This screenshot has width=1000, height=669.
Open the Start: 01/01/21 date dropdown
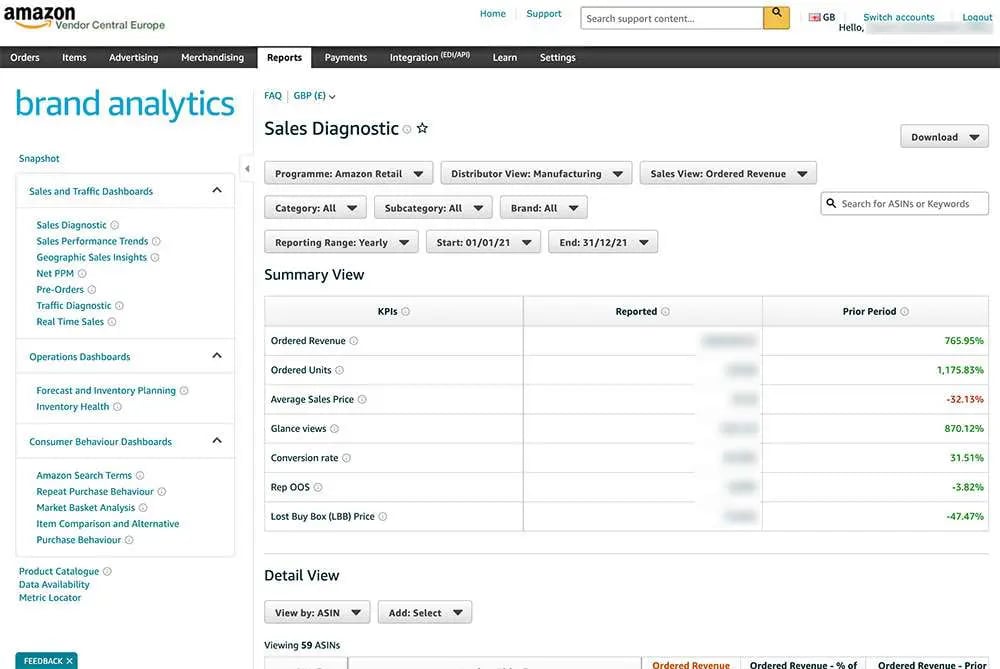point(483,242)
